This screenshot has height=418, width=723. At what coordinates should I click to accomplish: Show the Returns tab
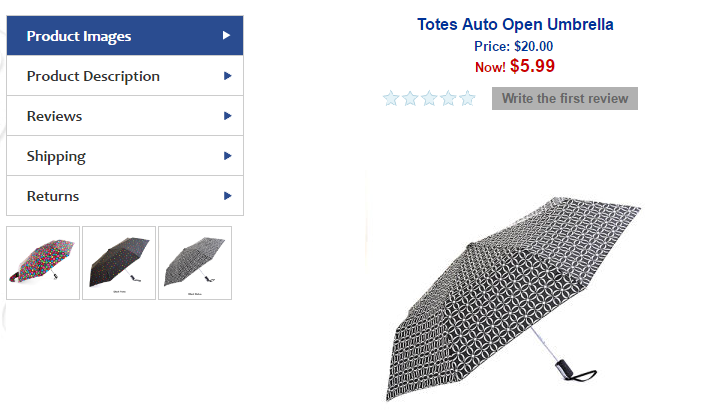(53, 196)
